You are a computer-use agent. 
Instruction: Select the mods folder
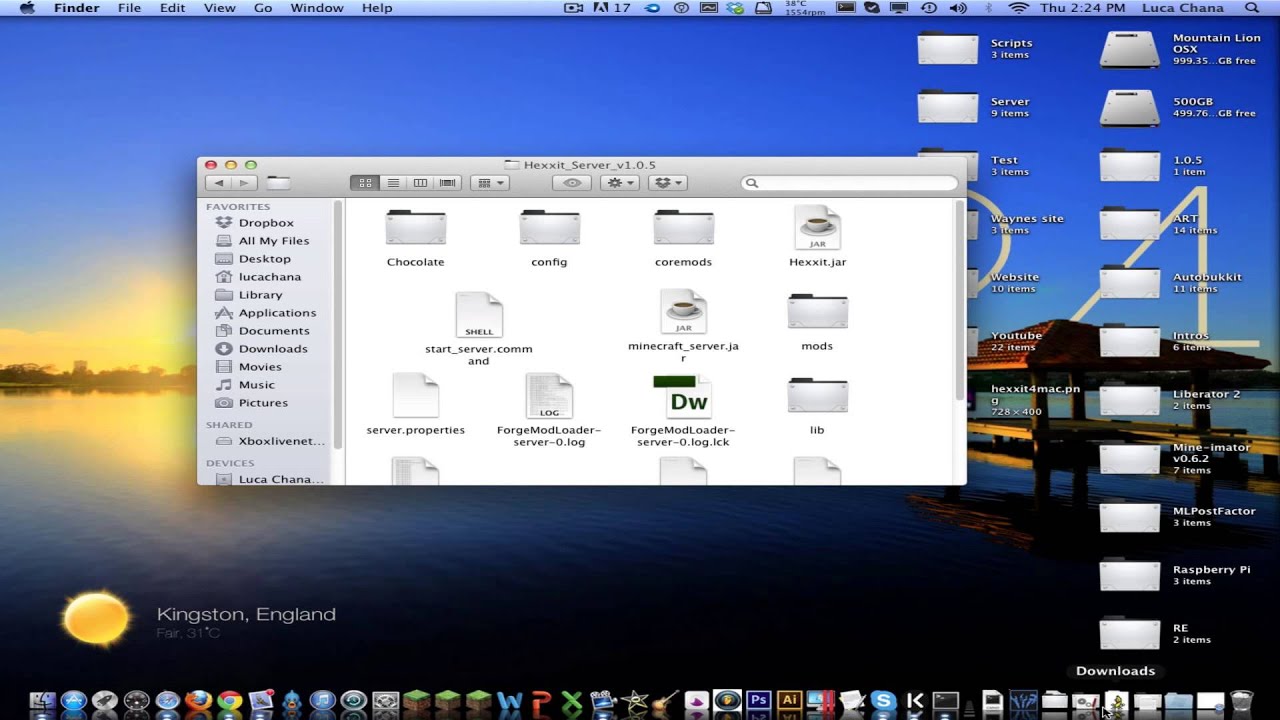click(x=817, y=322)
